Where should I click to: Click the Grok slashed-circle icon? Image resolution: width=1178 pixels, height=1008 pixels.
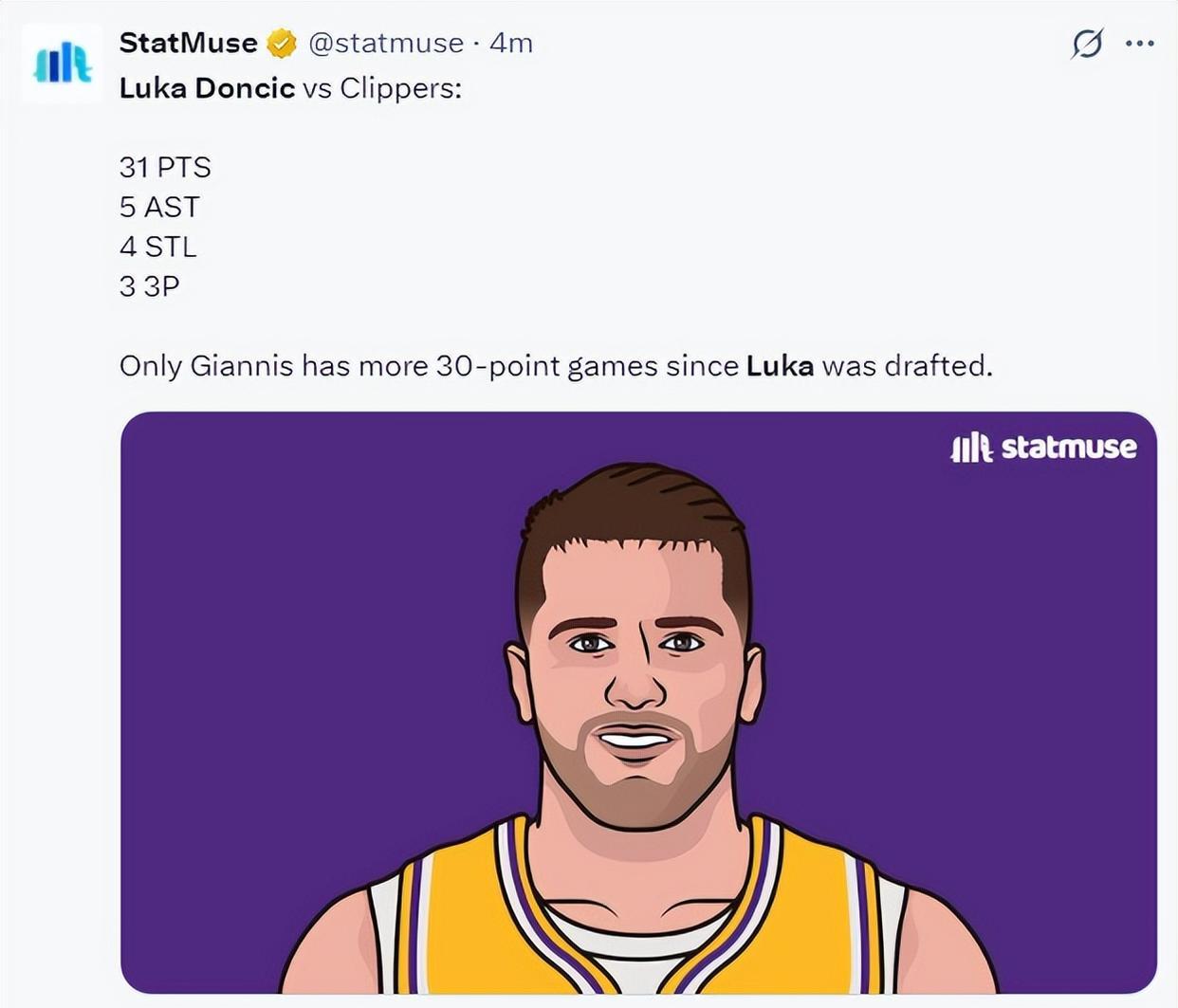click(x=1087, y=44)
